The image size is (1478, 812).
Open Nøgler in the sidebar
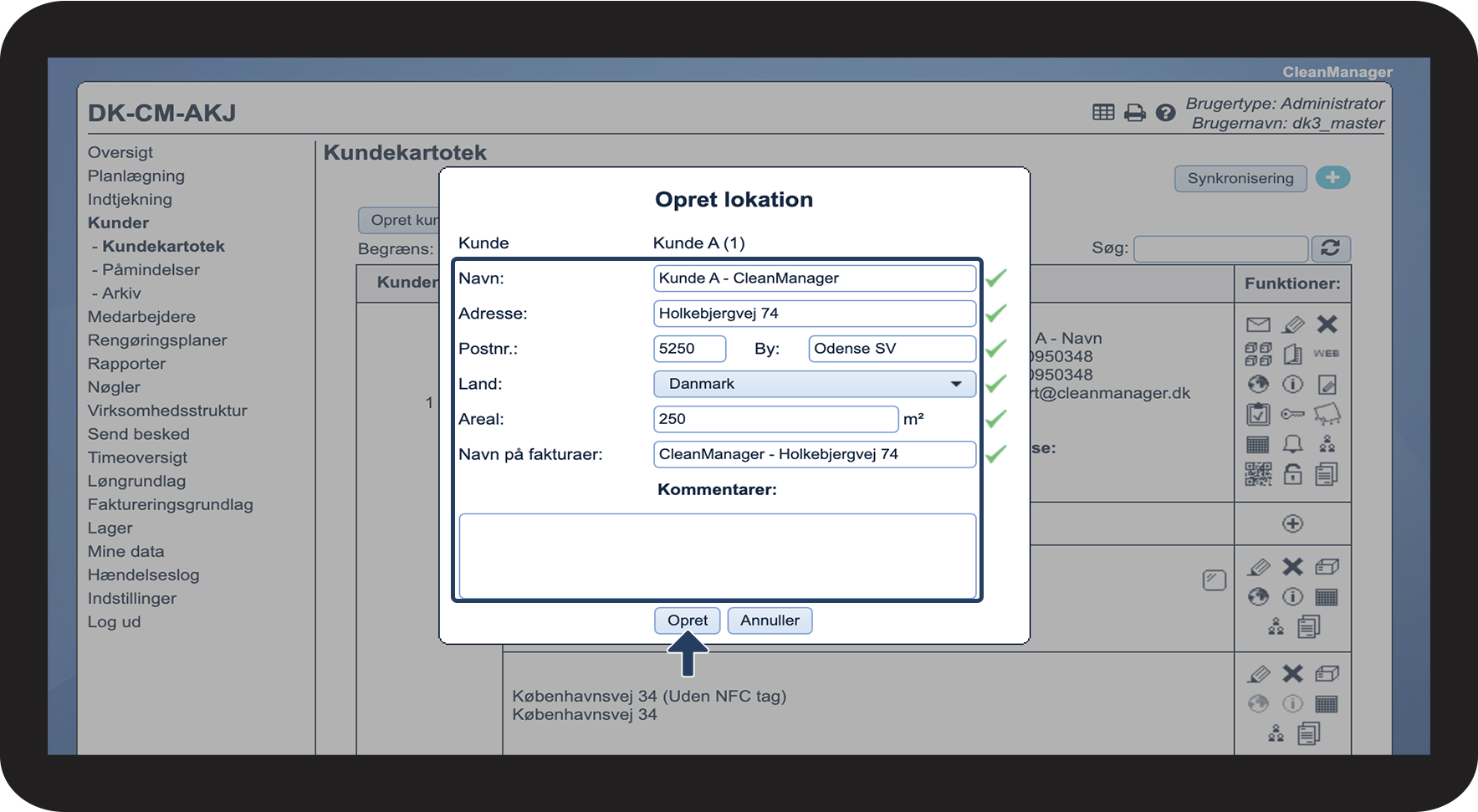click(x=114, y=386)
